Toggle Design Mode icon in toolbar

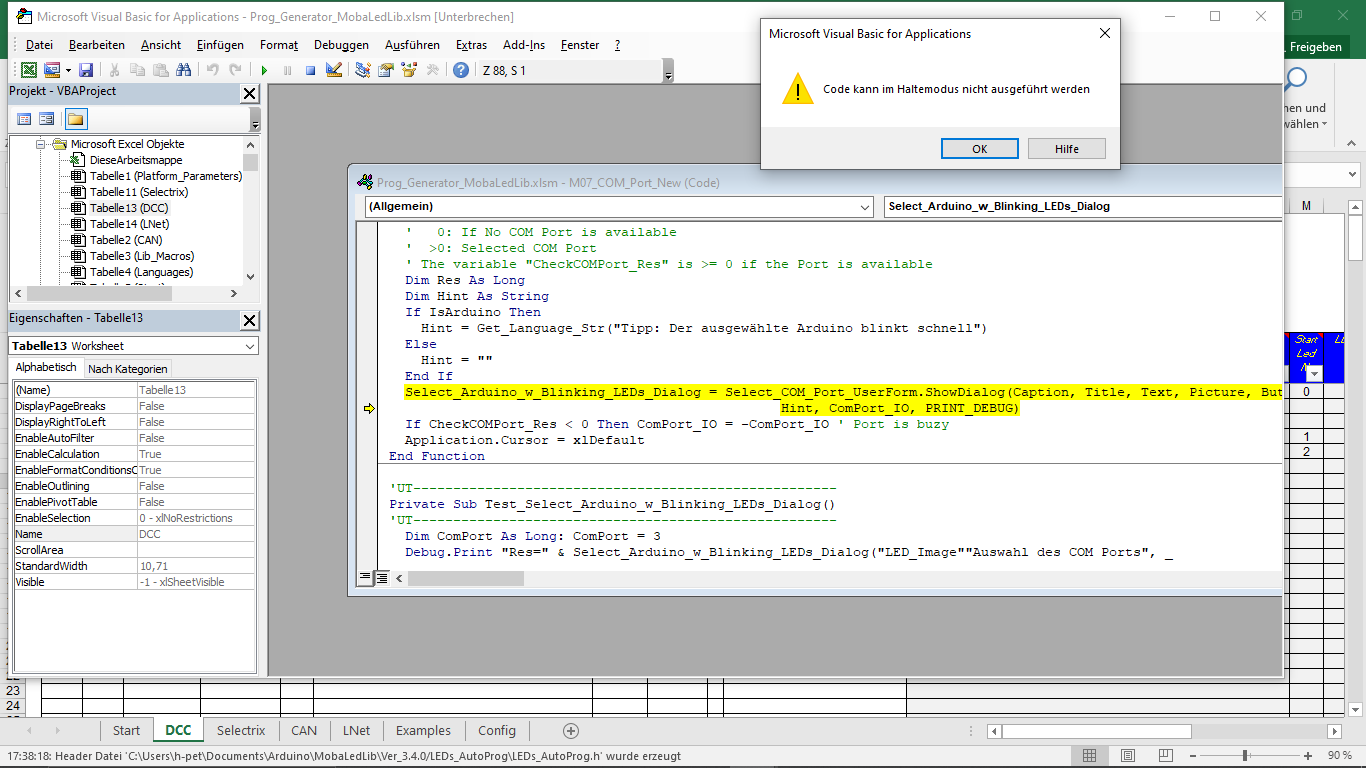pos(334,70)
